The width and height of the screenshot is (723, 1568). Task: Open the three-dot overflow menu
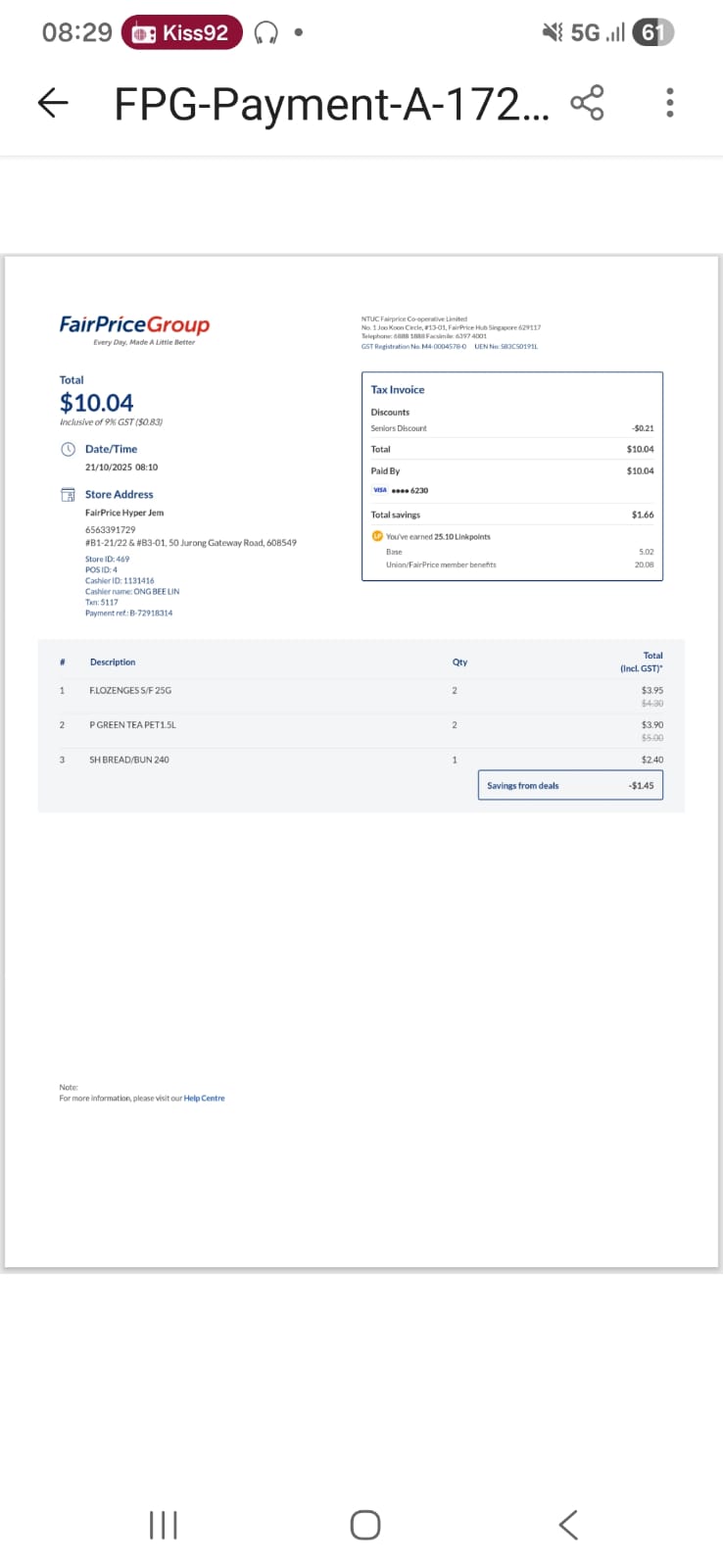pyautogui.click(x=670, y=103)
